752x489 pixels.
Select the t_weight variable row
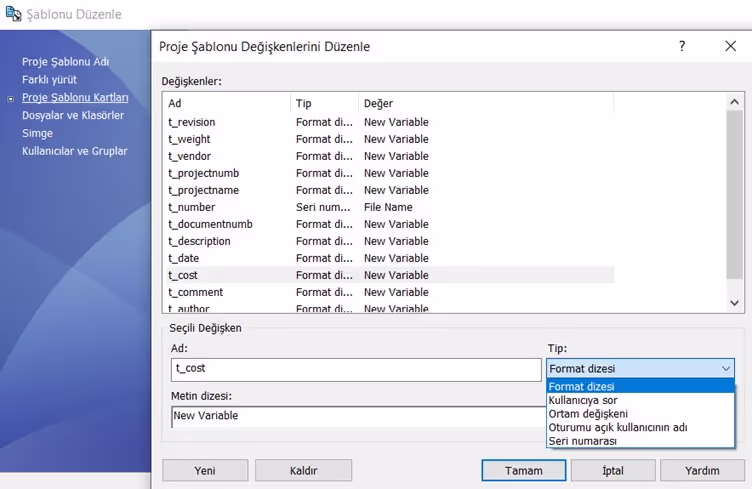[389, 139]
